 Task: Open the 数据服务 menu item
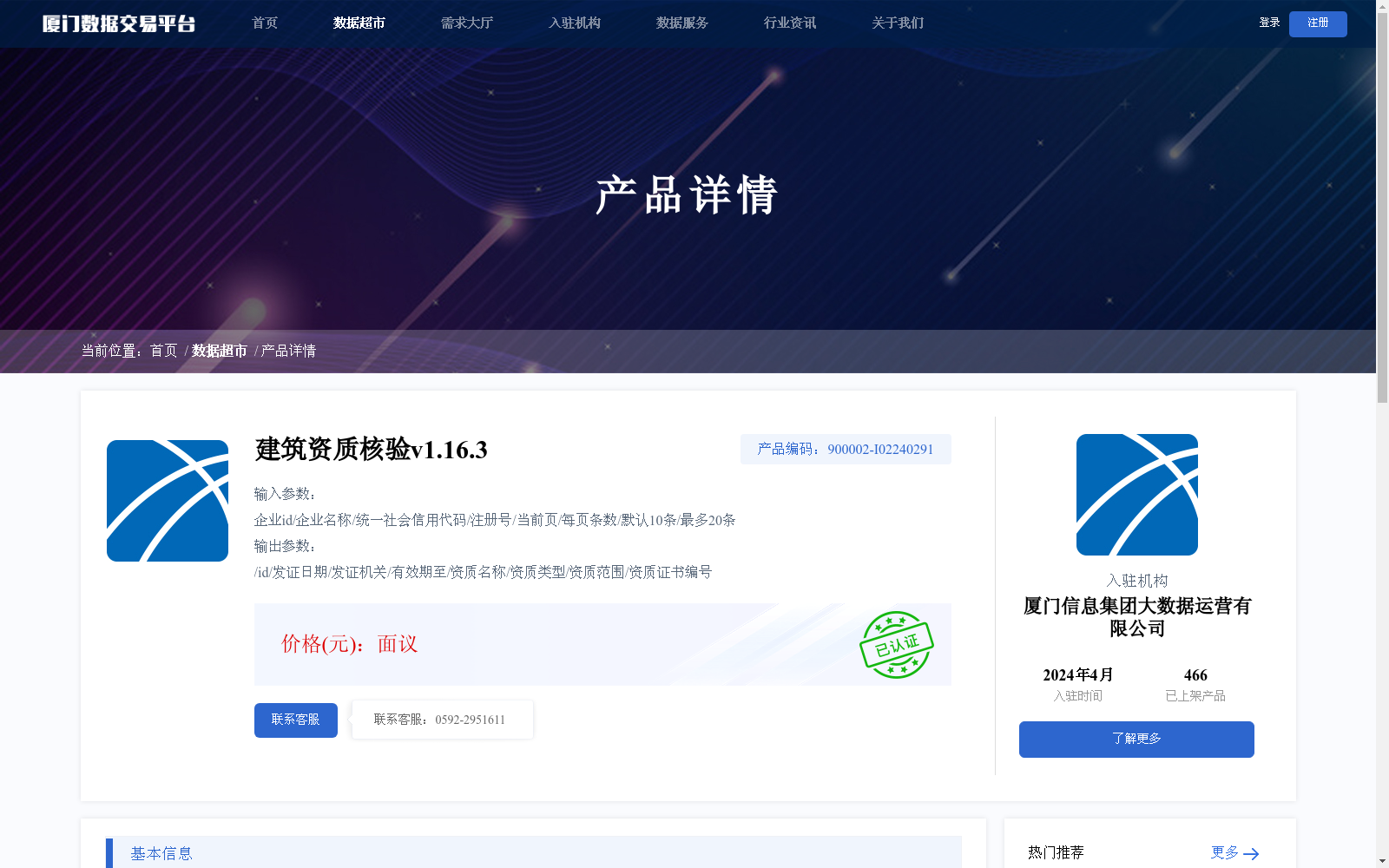[x=682, y=23]
